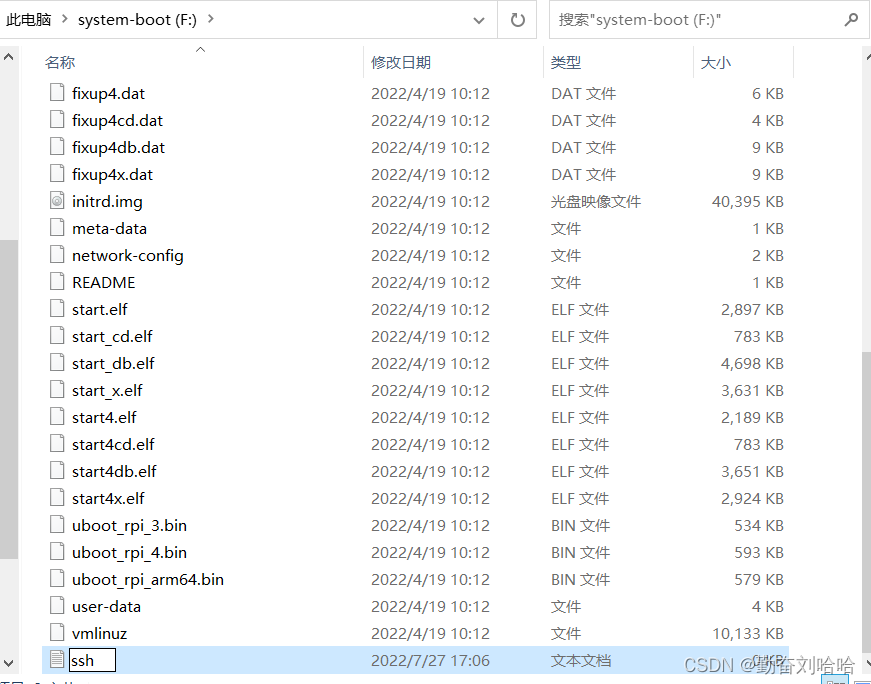Click the uboot_rpi_4.bin file icon
The width and height of the screenshot is (871, 684).
(57, 552)
